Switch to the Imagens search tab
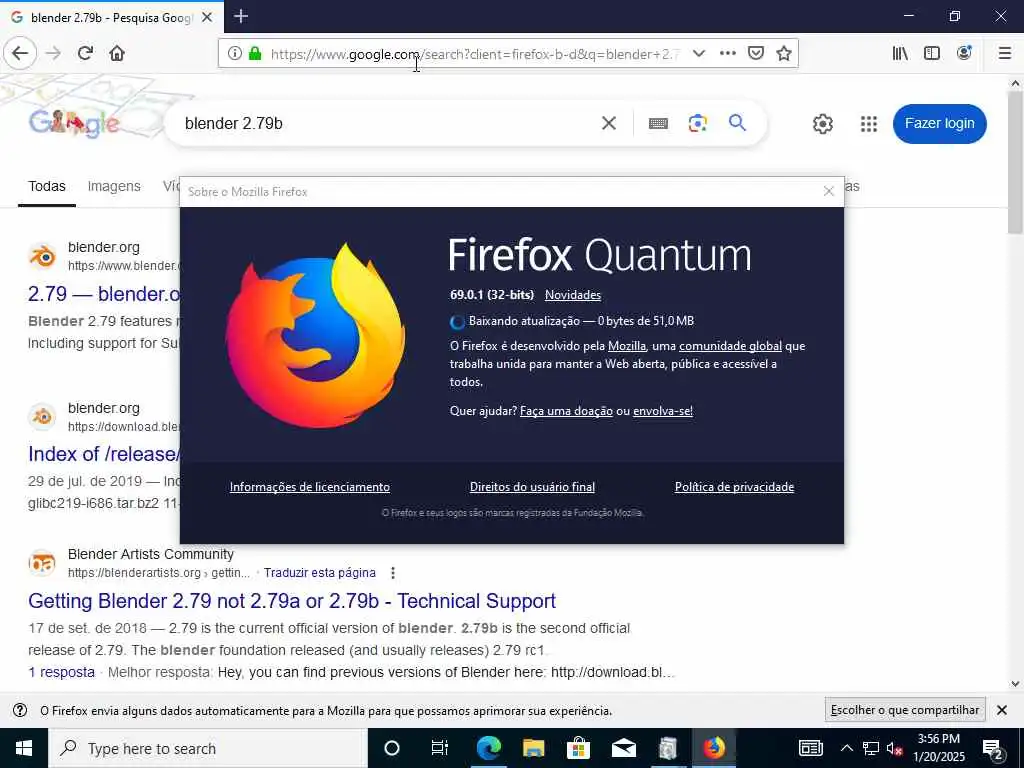 click(114, 186)
